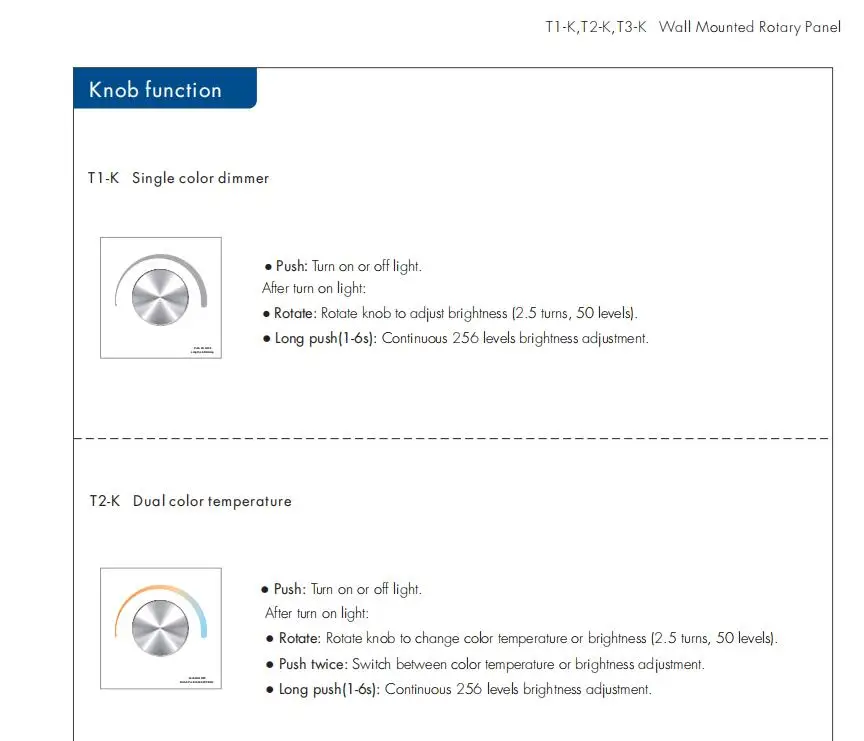Select the T1-K dimmer panel image
This screenshot has height=741, width=864.
[161, 298]
